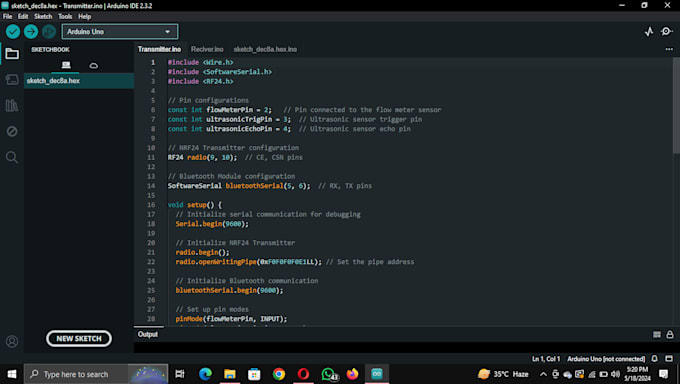Open File Explorer from the taskbar
680x384 pixels.
click(x=229, y=374)
